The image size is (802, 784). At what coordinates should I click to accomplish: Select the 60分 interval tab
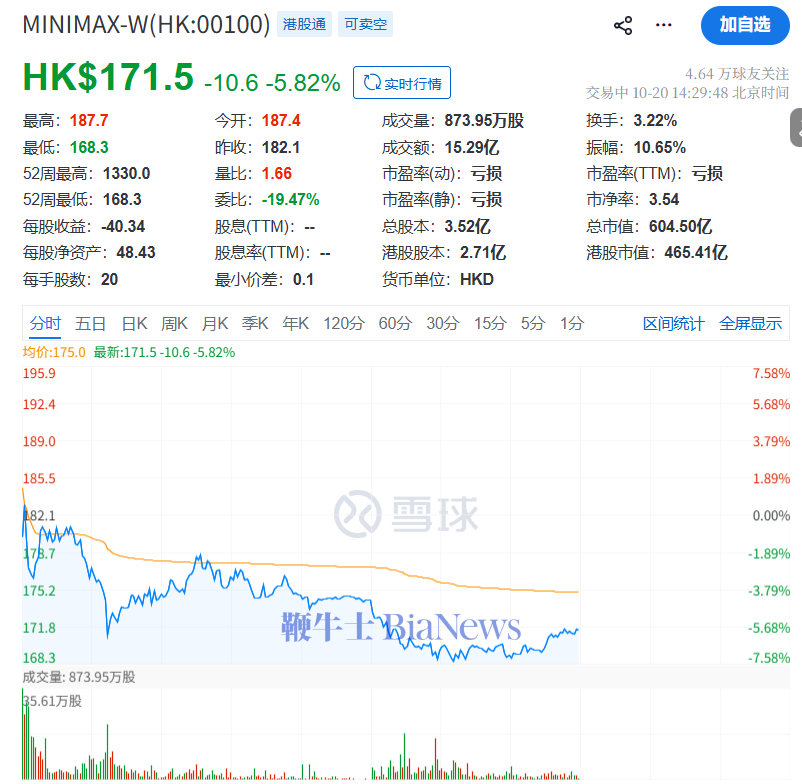tap(395, 323)
